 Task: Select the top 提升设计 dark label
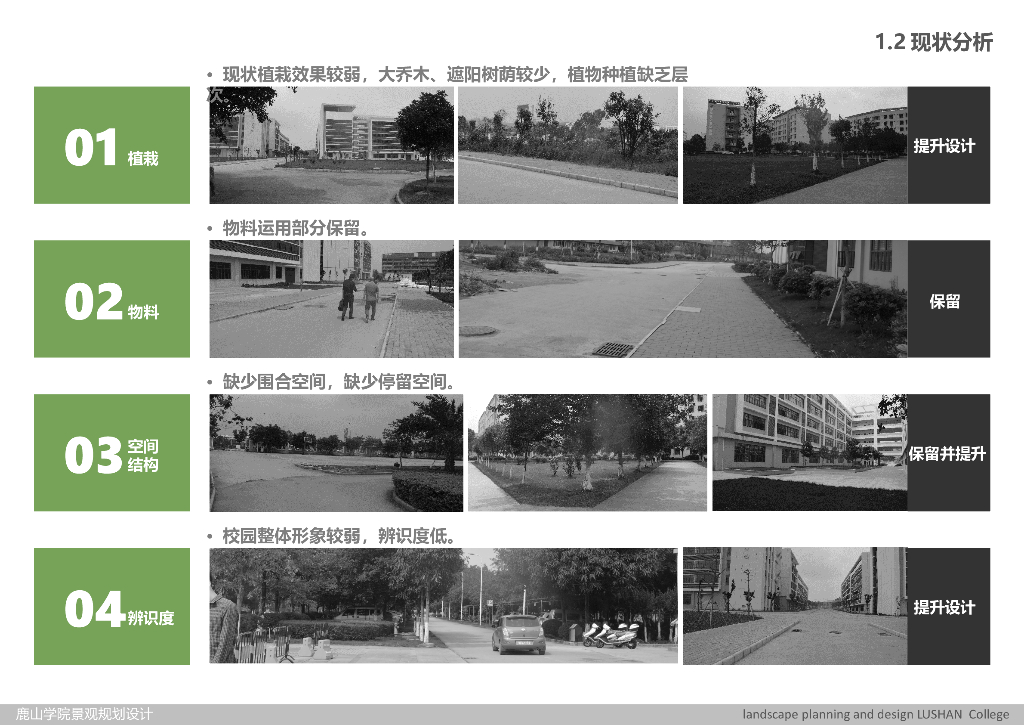pos(948,145)
